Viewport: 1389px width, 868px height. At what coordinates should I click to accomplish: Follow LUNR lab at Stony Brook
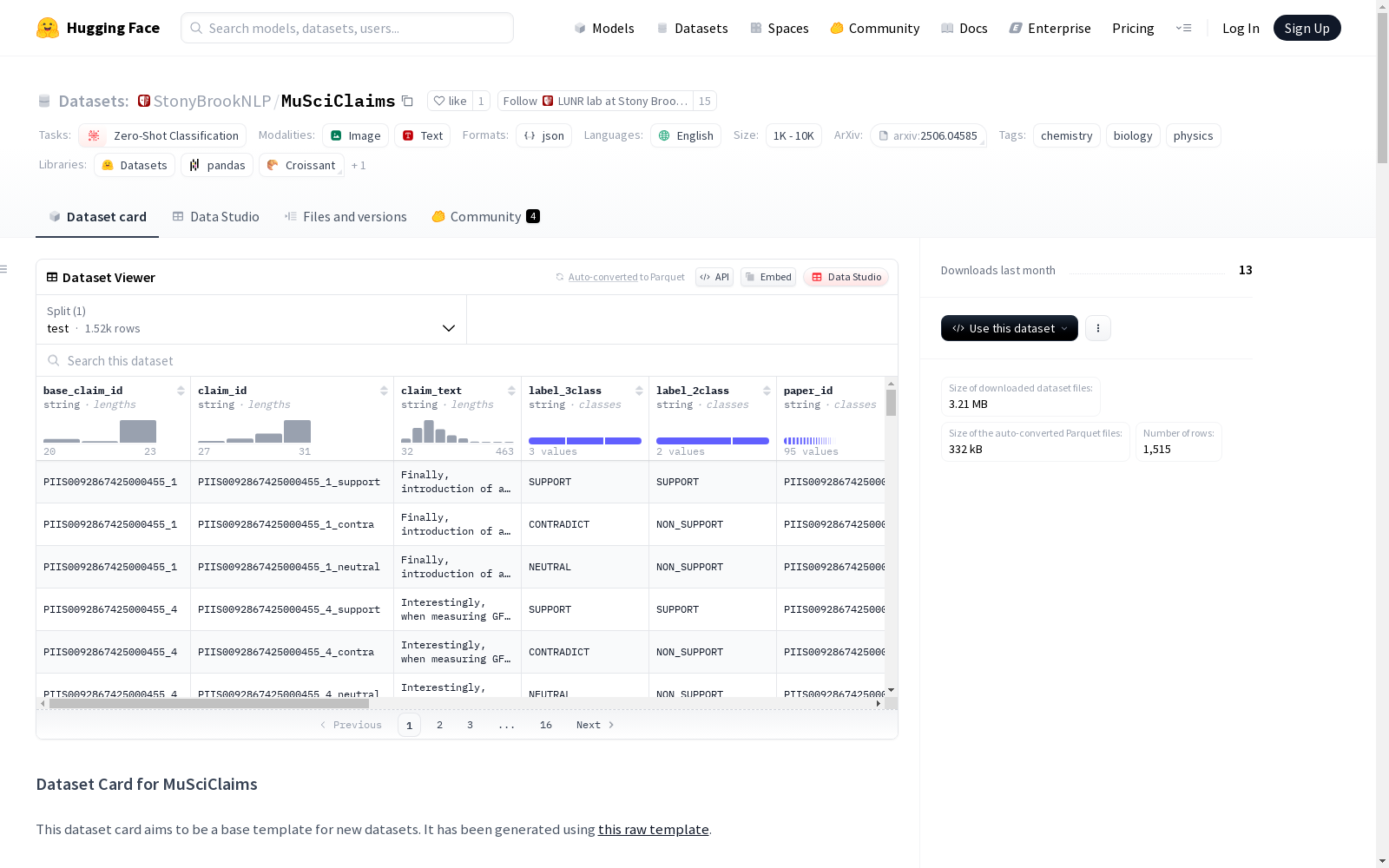tap(596, 101)
